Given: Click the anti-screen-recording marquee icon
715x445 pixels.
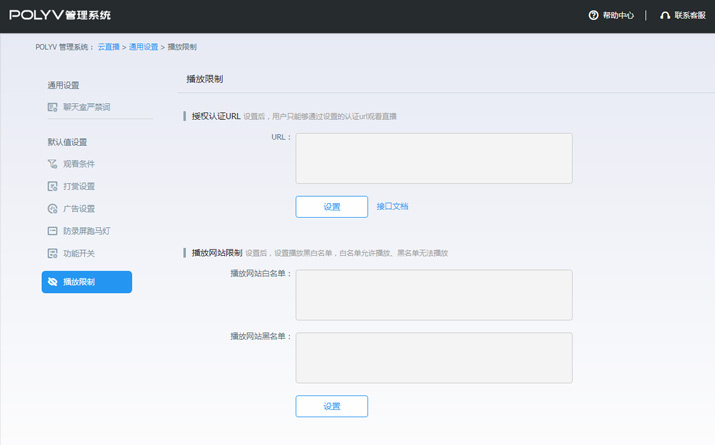Looking at the screenshot, I should [53, 231].
